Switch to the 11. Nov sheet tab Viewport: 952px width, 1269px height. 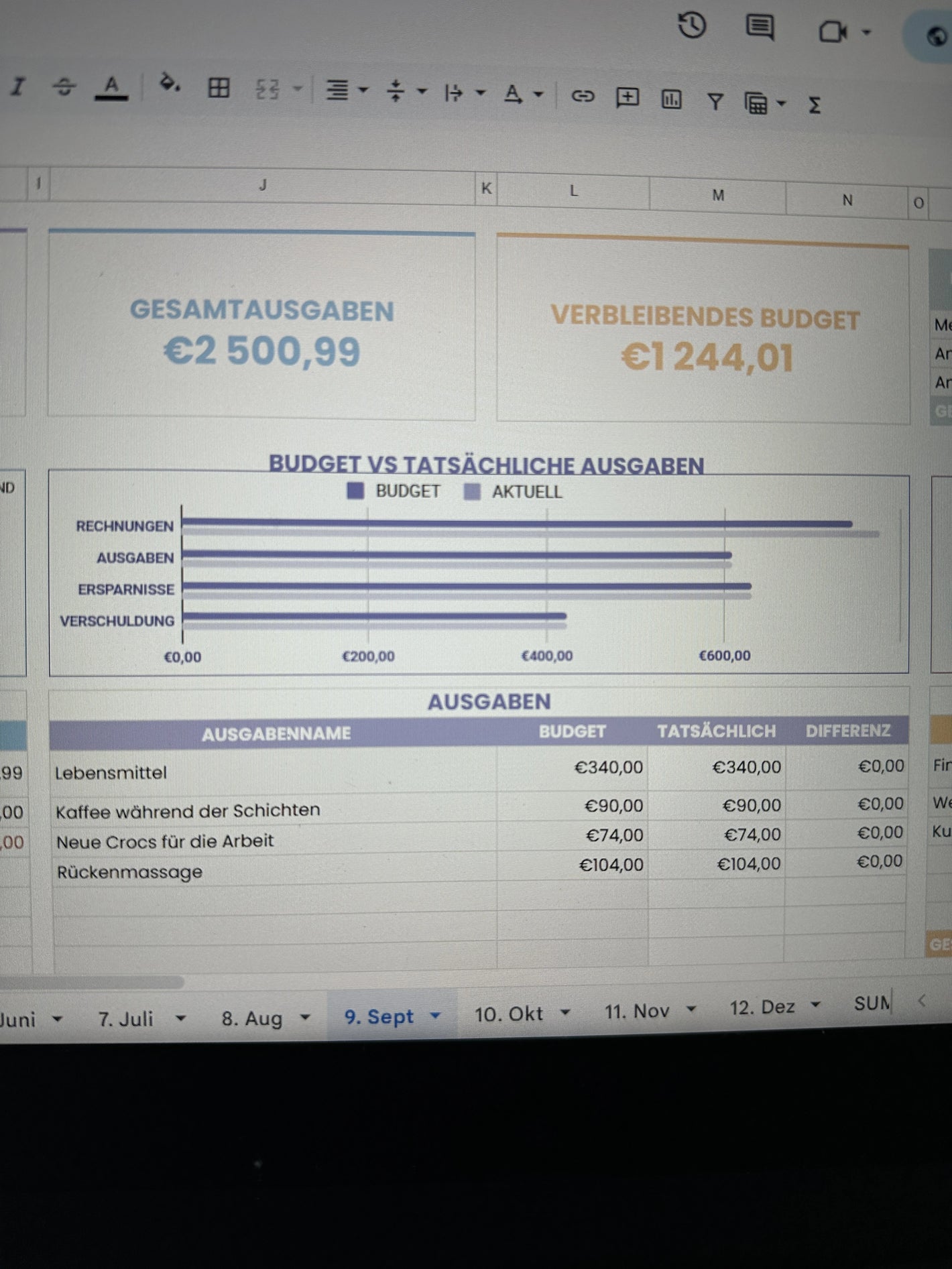636,1011
